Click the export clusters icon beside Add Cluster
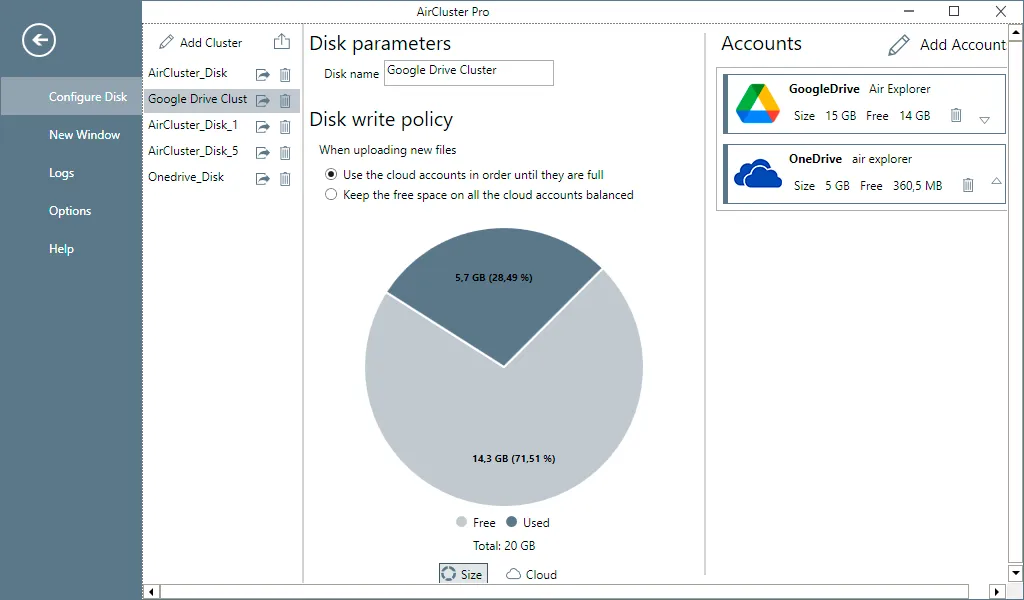 point(281,42)
